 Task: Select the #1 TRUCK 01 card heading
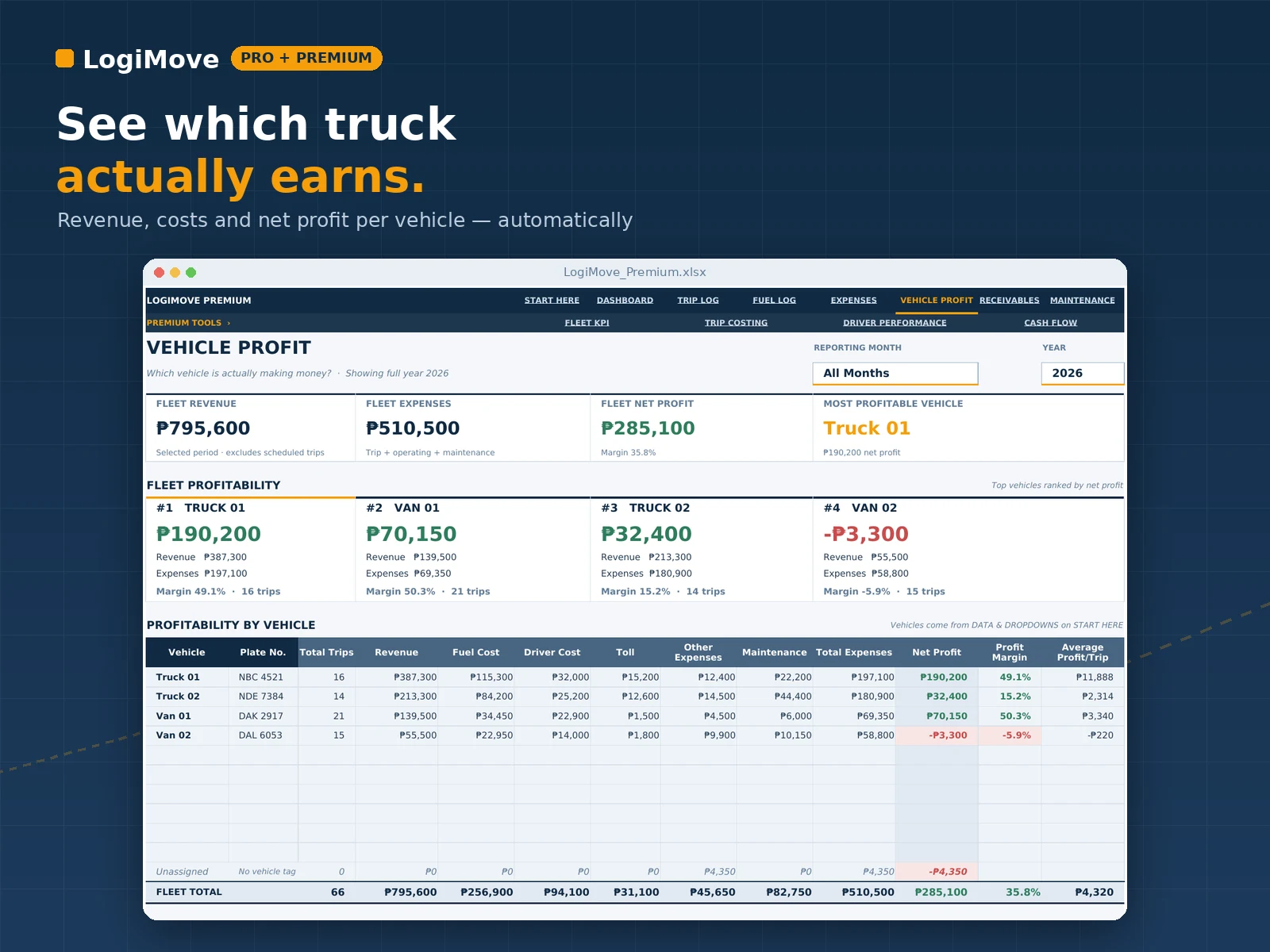(201, 508)
